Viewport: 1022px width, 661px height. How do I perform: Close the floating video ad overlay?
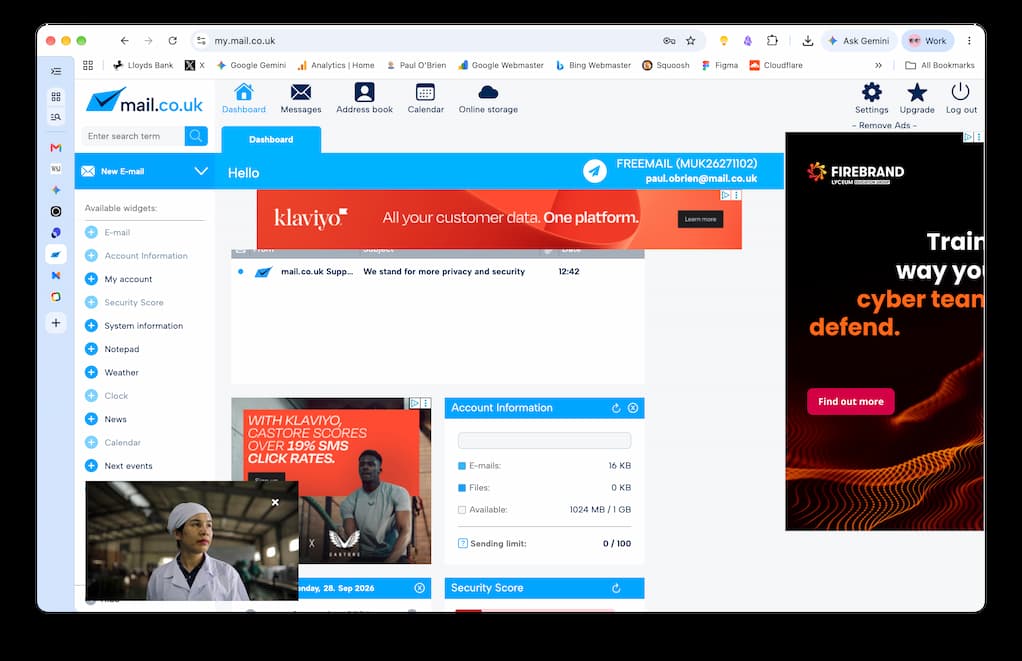(x=275, y=502)
